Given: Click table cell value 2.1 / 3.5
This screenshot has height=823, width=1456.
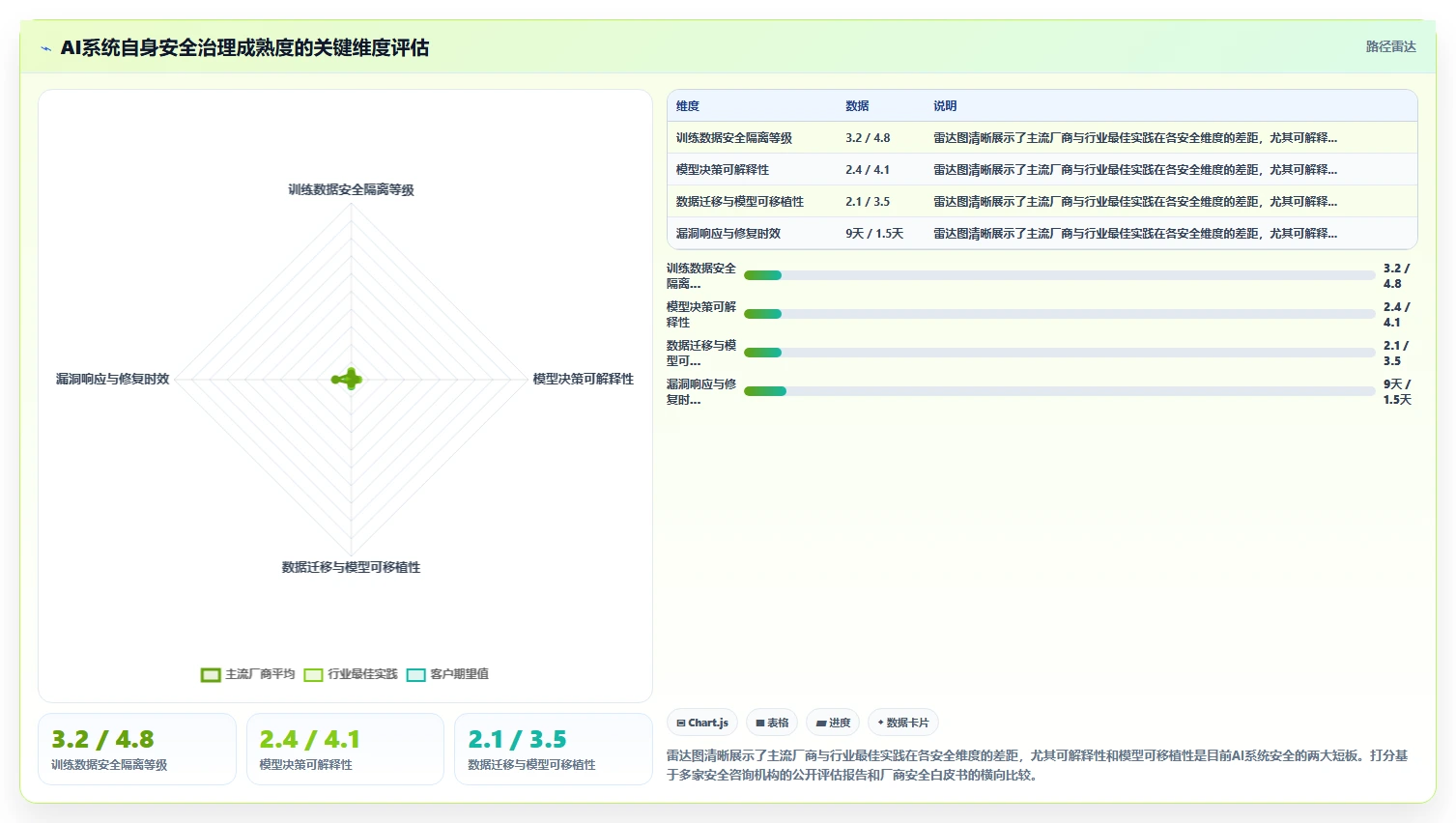Looking at the screenshot, I should (868, 202).
